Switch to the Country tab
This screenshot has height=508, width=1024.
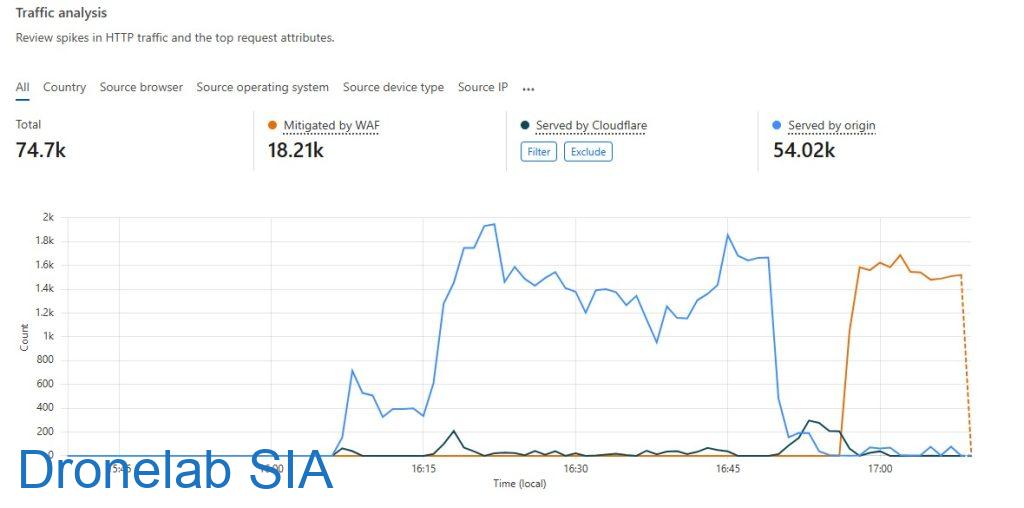(64, 88)
